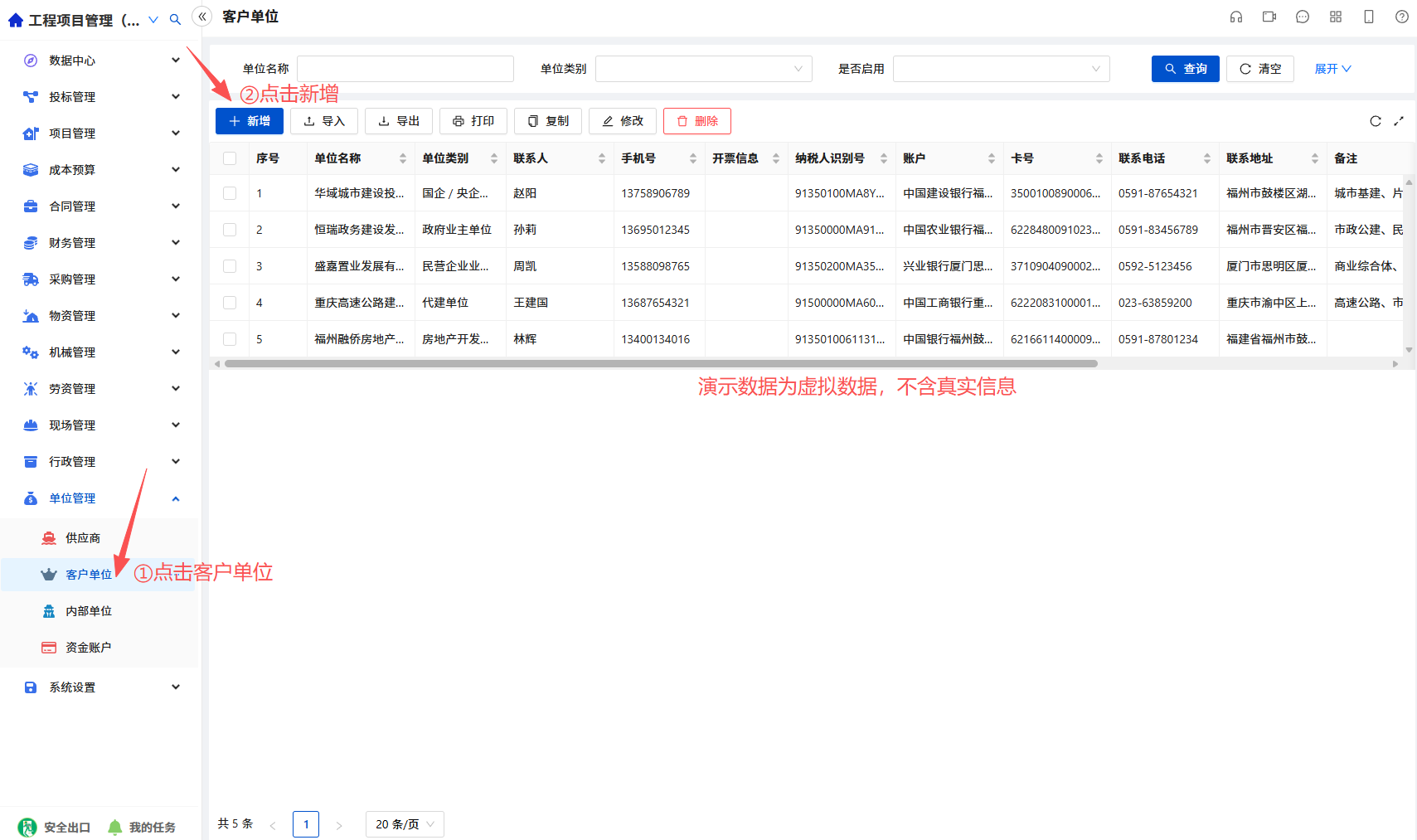Click the 采购管理 truck icon
This screenshot has width=1417, height=840.
[31, 279]
